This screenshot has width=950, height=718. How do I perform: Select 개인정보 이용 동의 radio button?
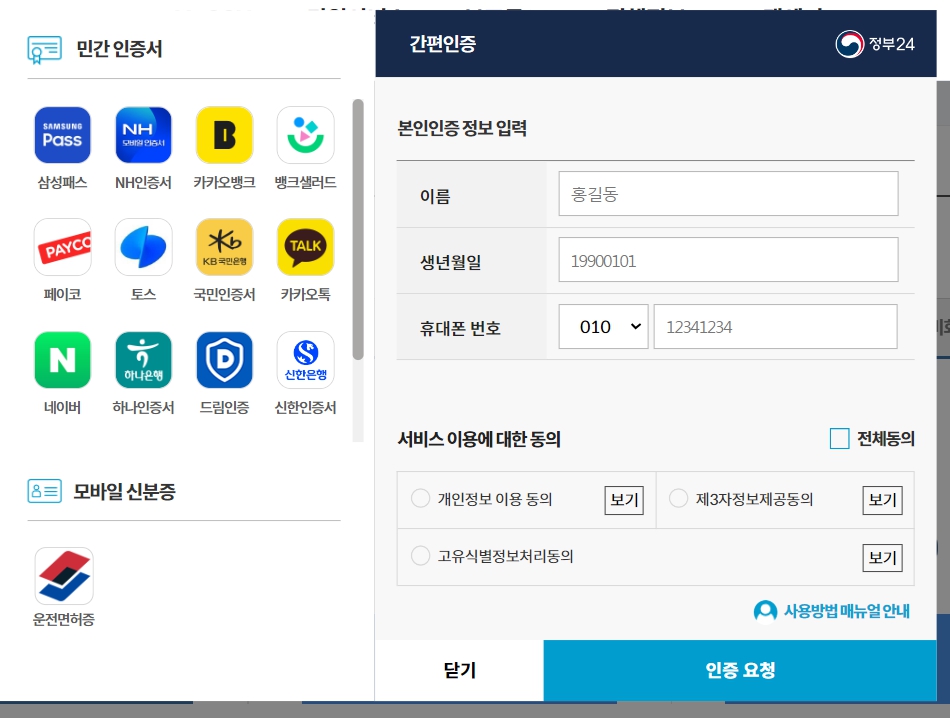(x=420, y=499)
